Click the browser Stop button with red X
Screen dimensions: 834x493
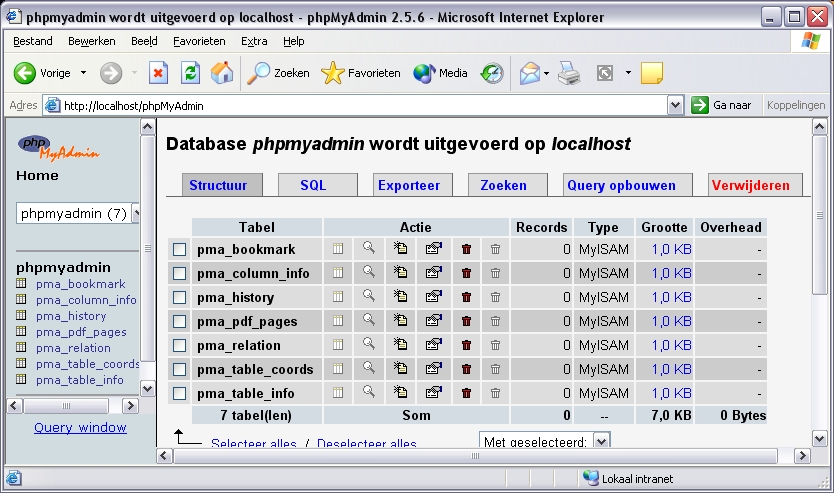pyautogui.click(x=158, y=73)
